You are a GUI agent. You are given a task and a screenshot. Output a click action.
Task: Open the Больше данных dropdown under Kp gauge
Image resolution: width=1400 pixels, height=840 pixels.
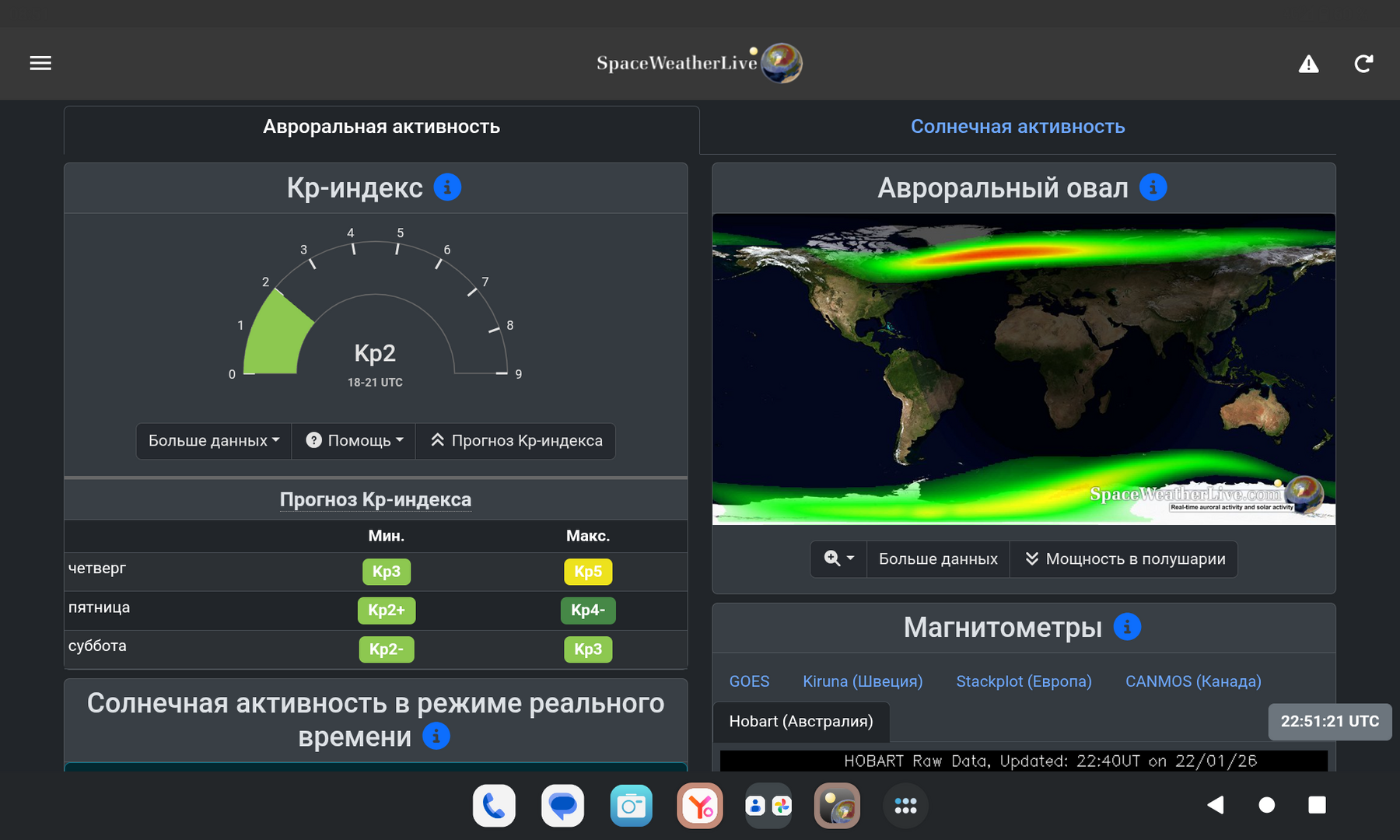click(213, 441)
